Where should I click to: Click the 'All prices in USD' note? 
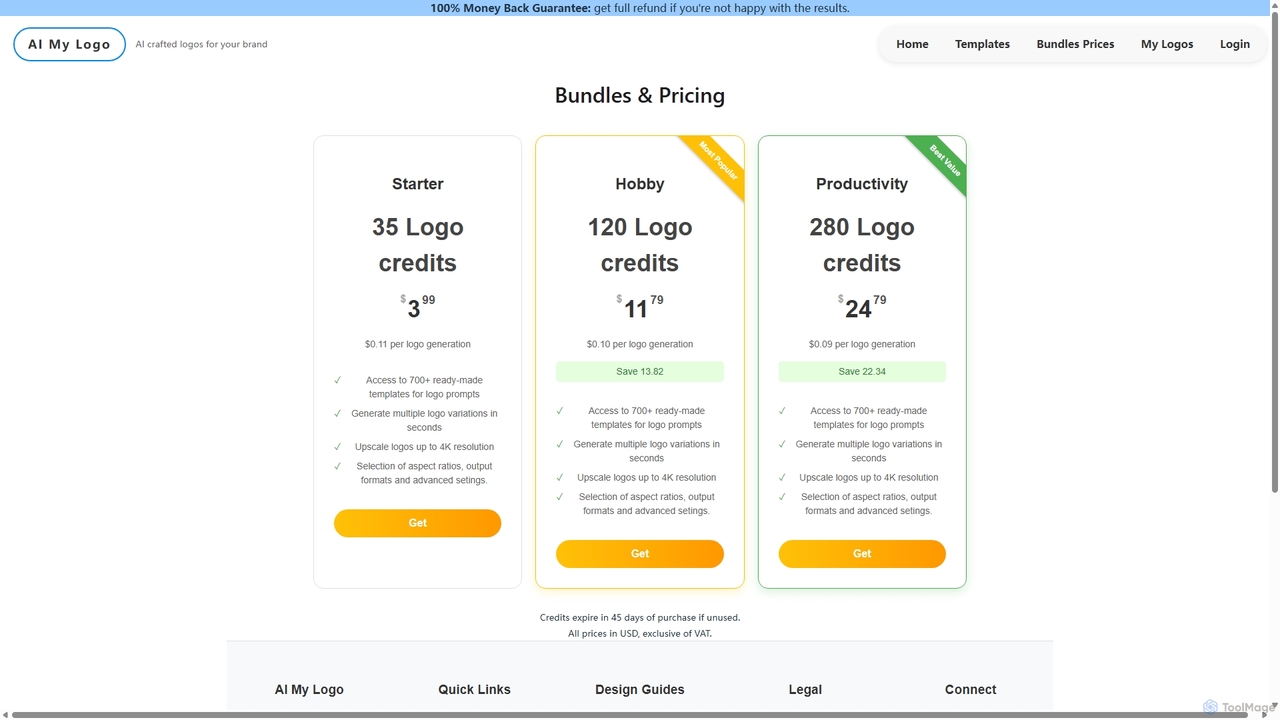coord(640,634)
